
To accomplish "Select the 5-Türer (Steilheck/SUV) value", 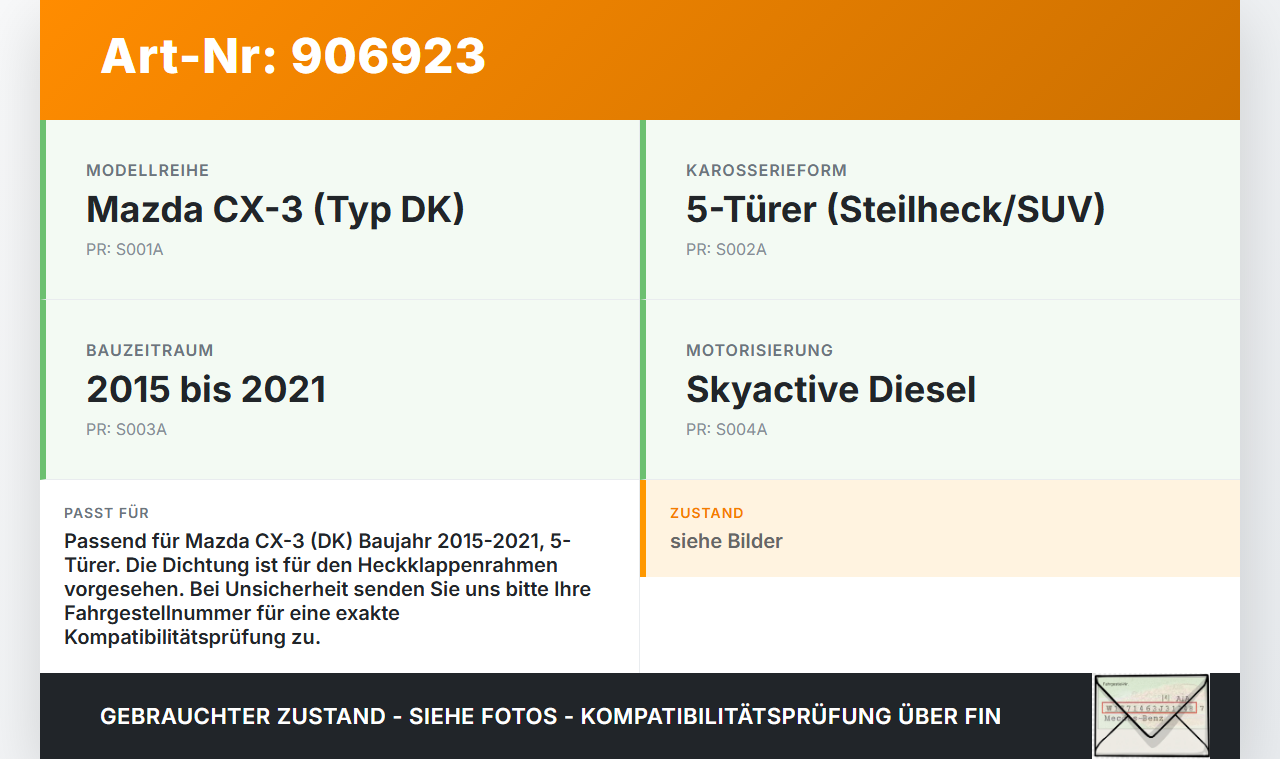I will 896,209.
